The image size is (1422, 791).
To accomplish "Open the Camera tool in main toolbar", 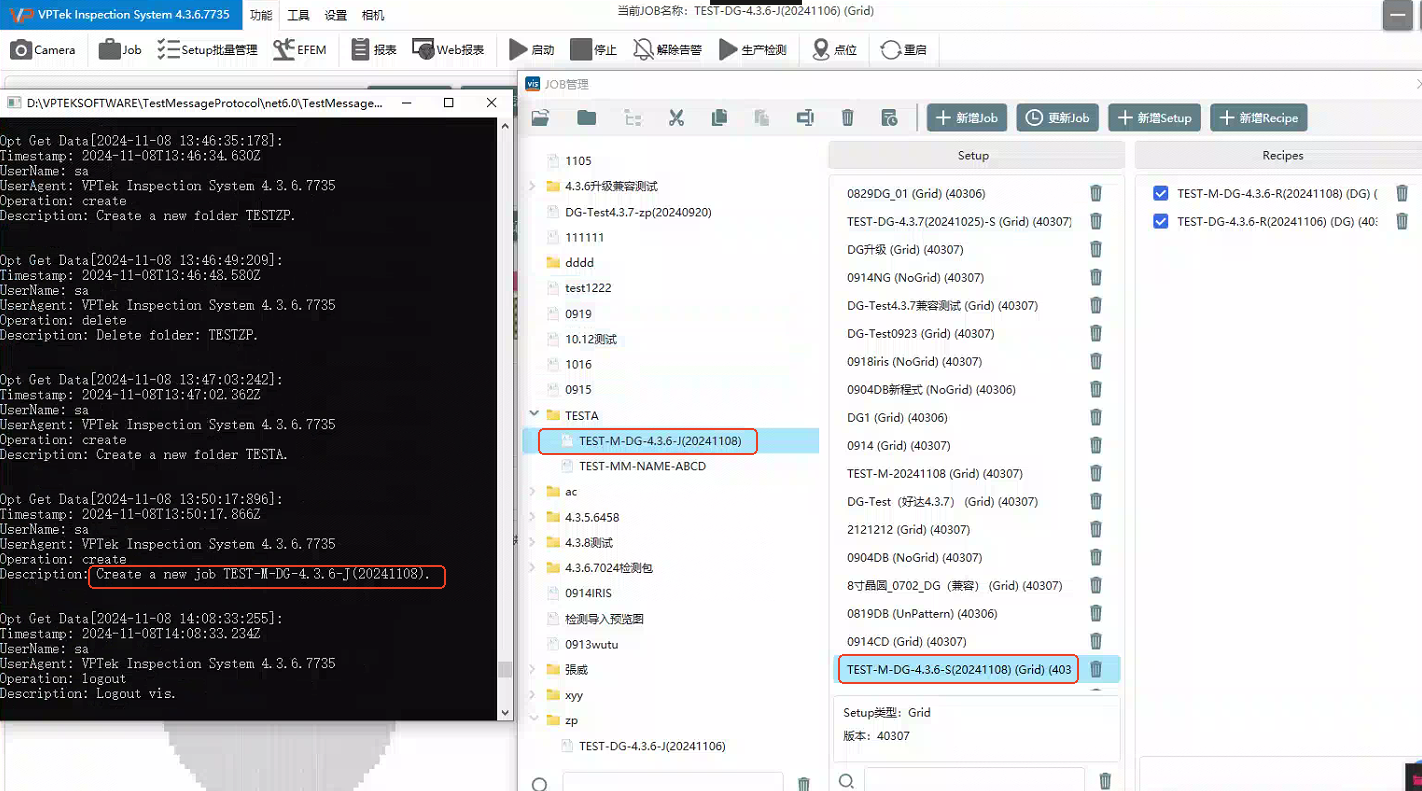I will (x=43, y=49).
